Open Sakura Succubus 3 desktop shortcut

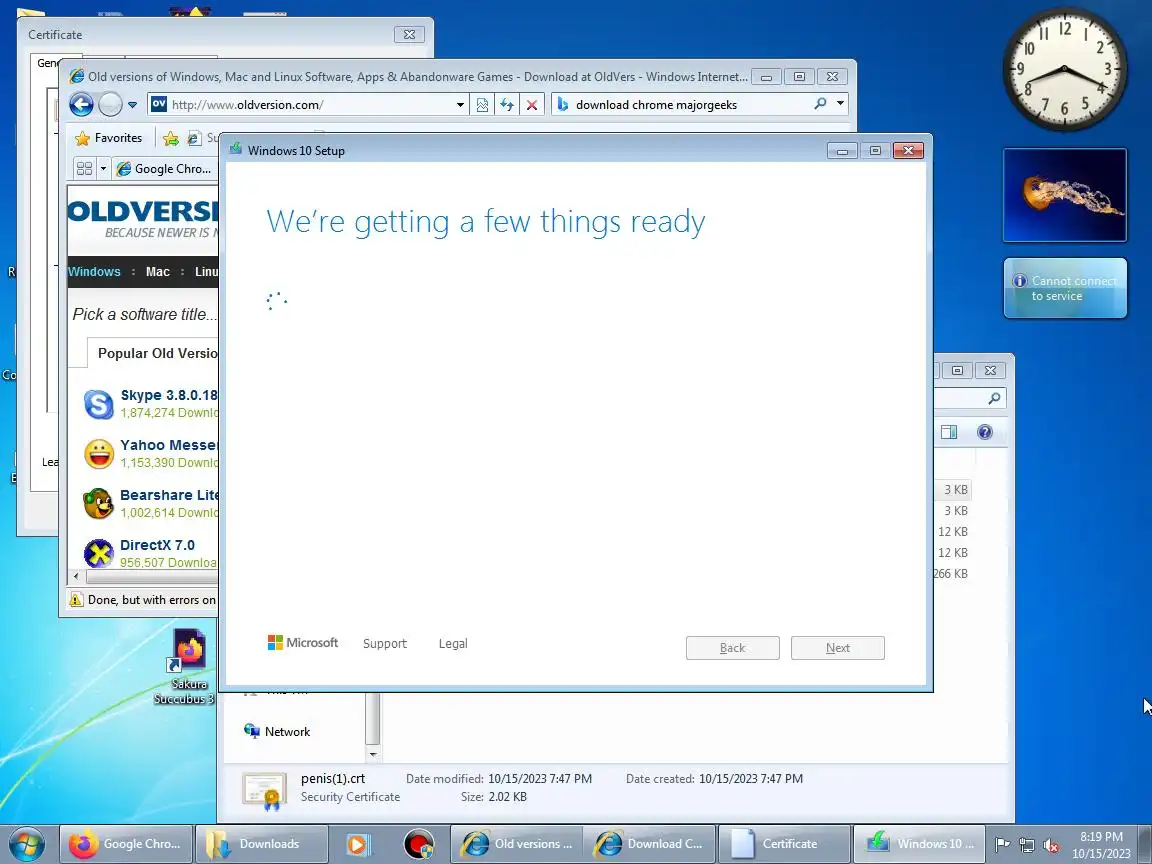[x=188, y=665]
